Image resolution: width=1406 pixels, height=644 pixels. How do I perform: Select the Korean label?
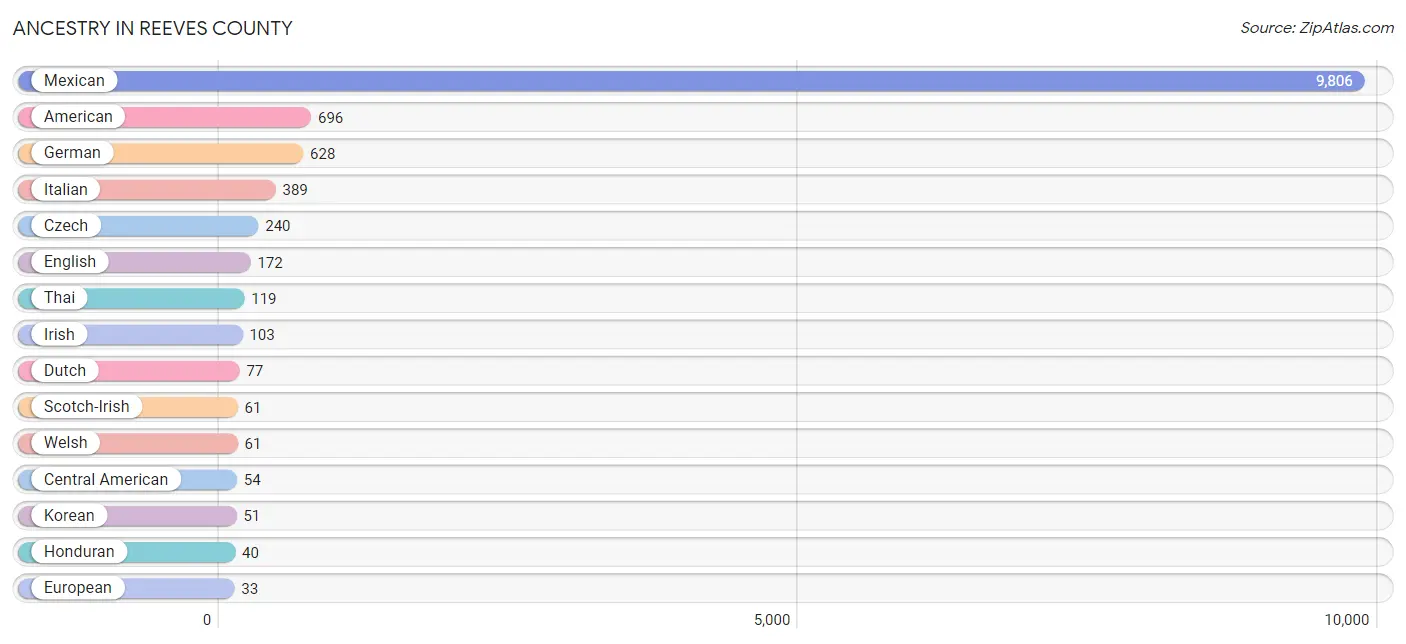pos(69,516)
